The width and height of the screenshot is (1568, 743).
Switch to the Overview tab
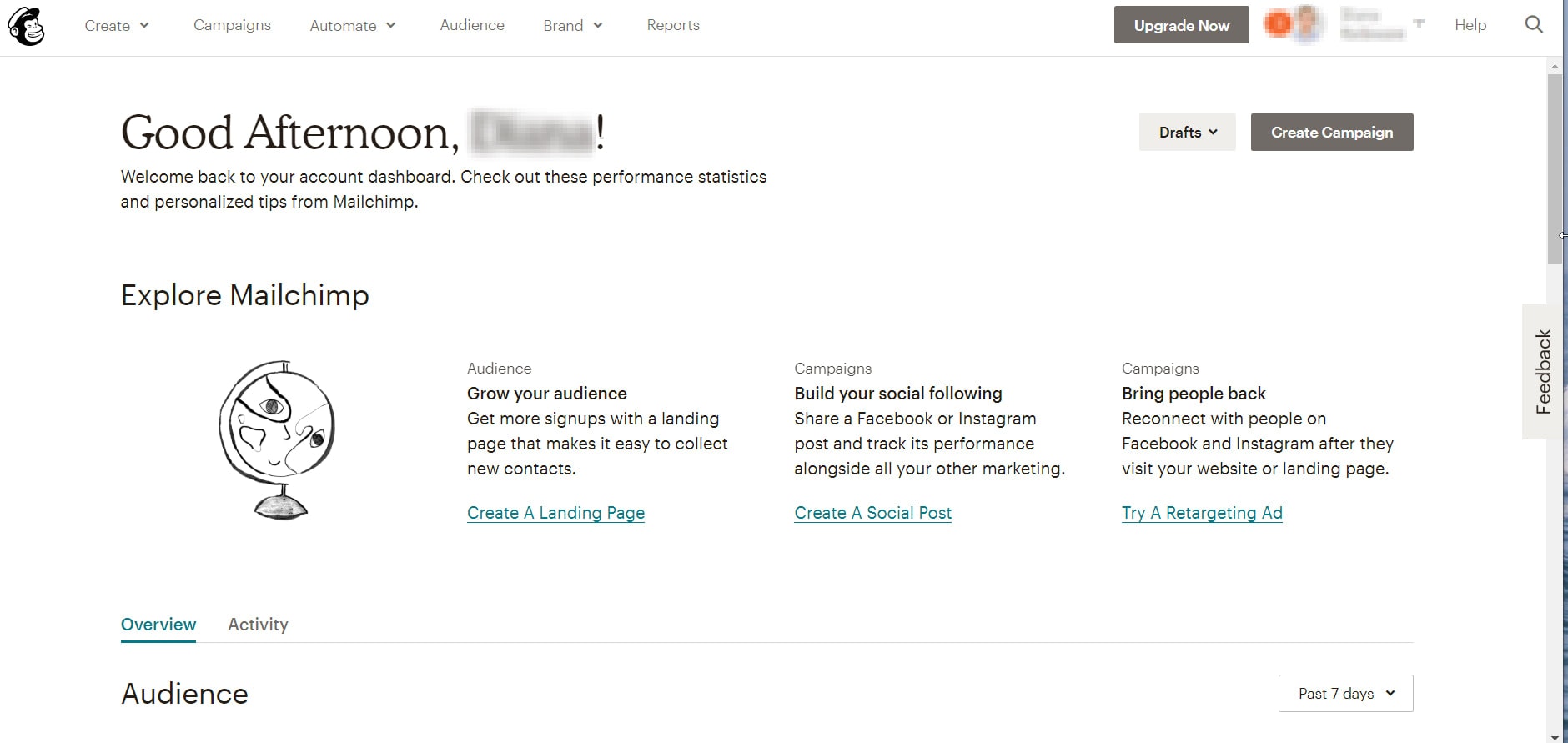(x=158, y=625)
